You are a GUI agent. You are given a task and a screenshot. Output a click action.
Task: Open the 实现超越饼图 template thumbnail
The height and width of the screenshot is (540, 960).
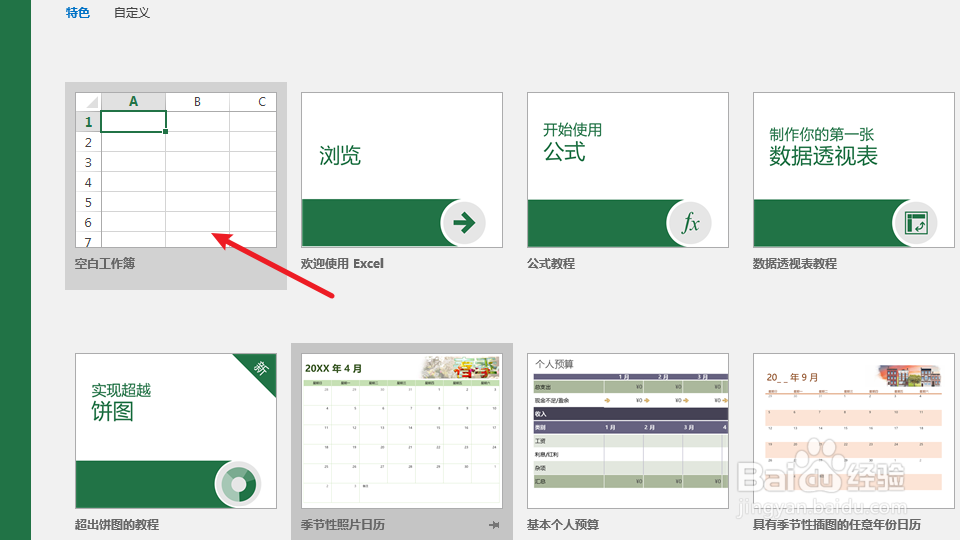(176, 430)
